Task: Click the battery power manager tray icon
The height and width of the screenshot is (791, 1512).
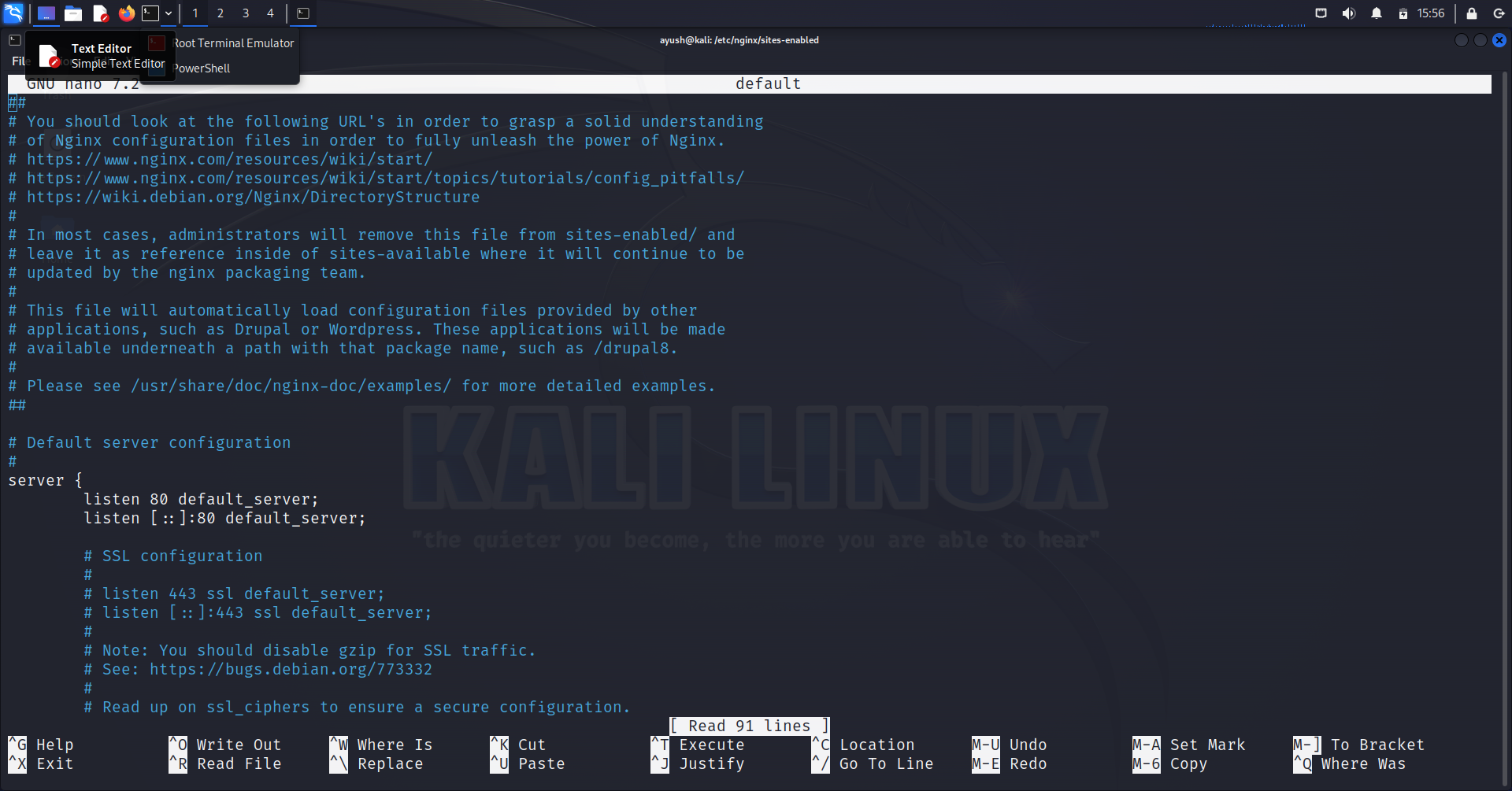Action: click(1402, 13)
